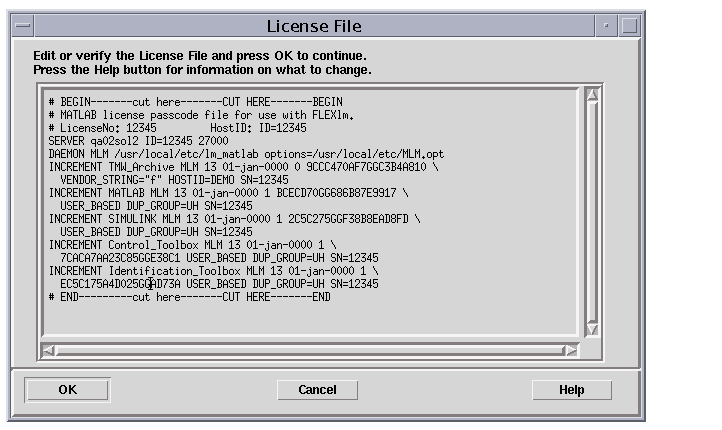Click the INCREMENT SIMULINK line
Screen dimensions: 722x430
234,219
